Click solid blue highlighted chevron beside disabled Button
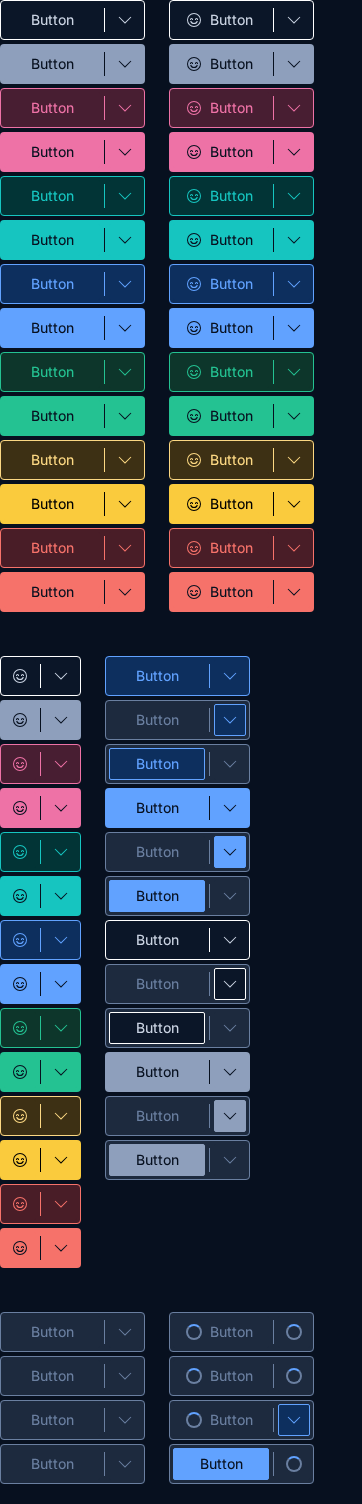 230,852
